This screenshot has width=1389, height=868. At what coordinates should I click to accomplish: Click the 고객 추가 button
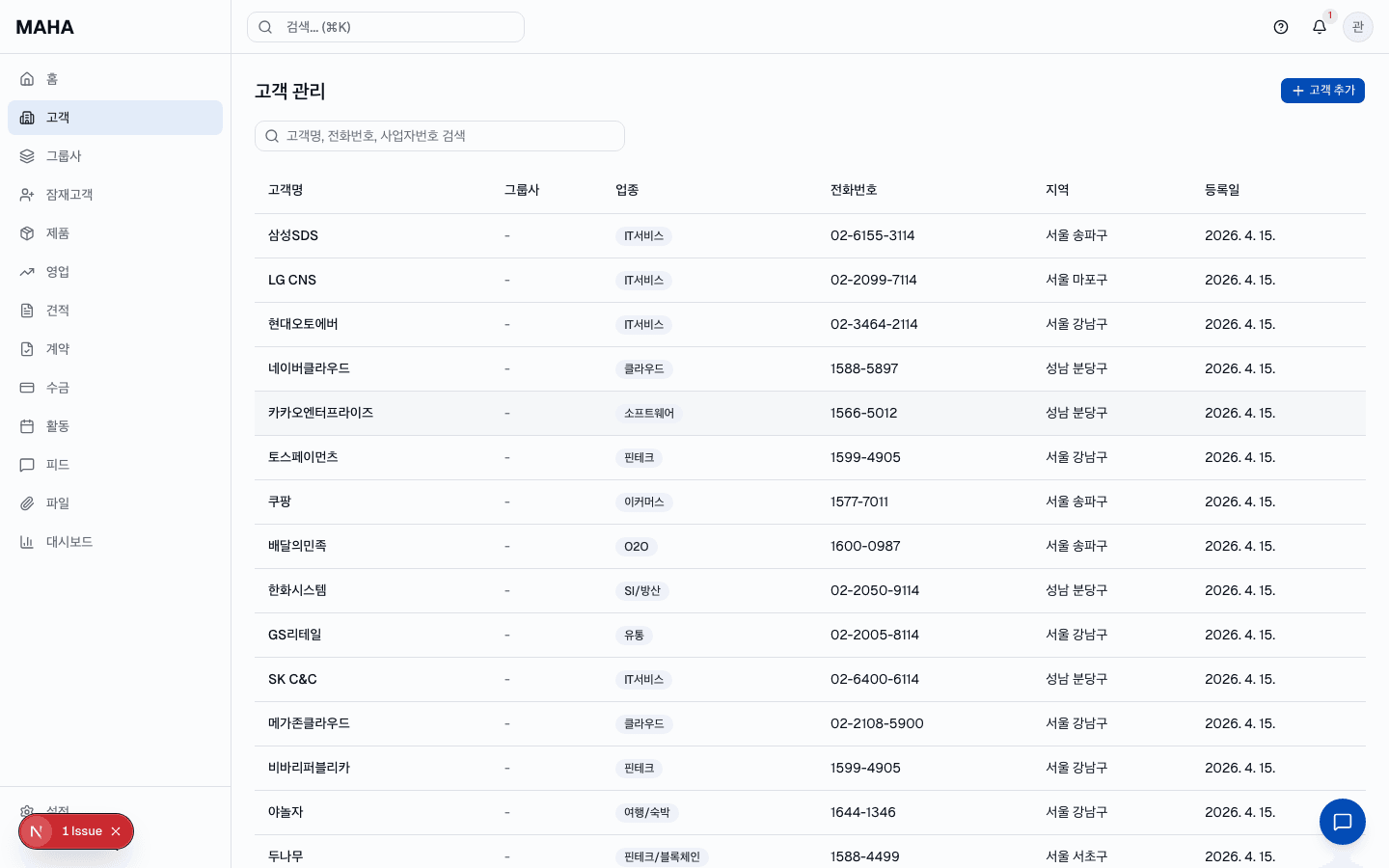[1322, 91]
